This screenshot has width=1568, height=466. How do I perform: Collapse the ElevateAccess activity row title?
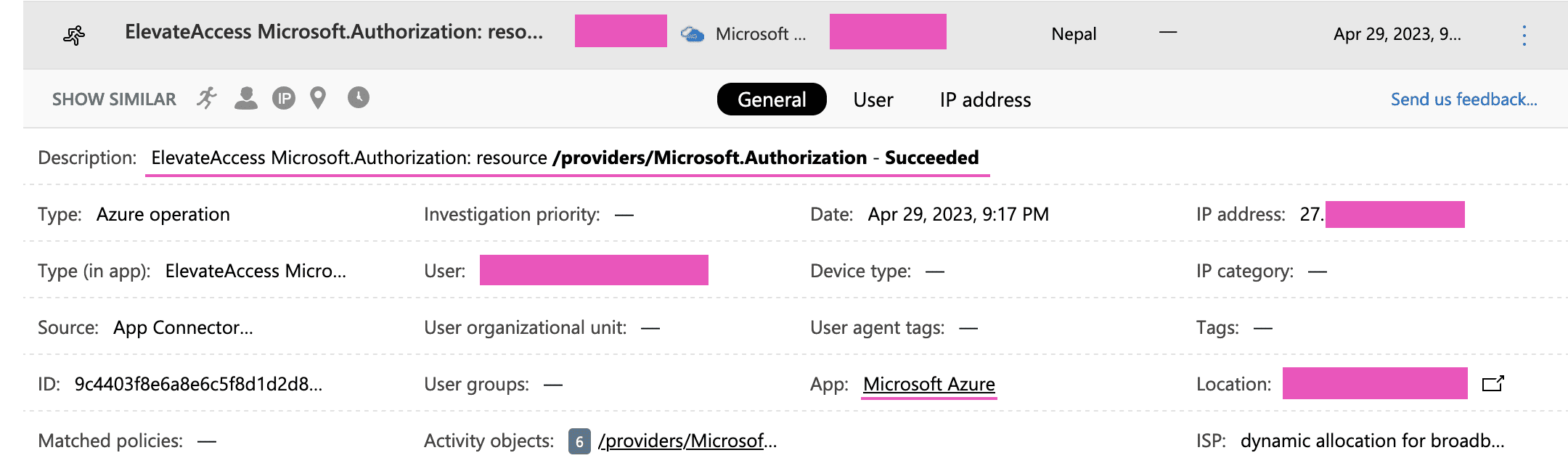(334, 32)
